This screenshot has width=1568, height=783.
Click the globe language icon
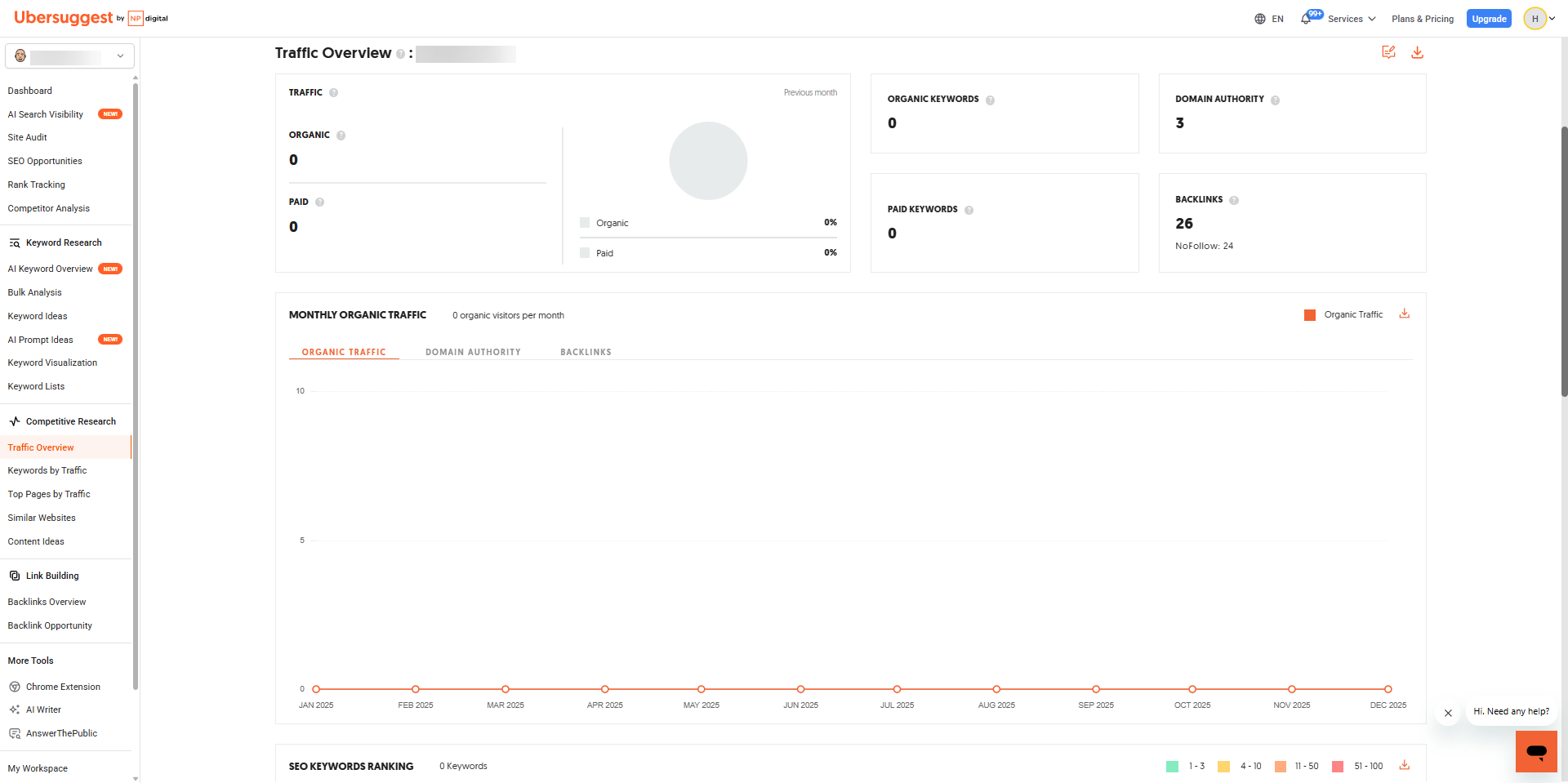[x=1260, y=19]
